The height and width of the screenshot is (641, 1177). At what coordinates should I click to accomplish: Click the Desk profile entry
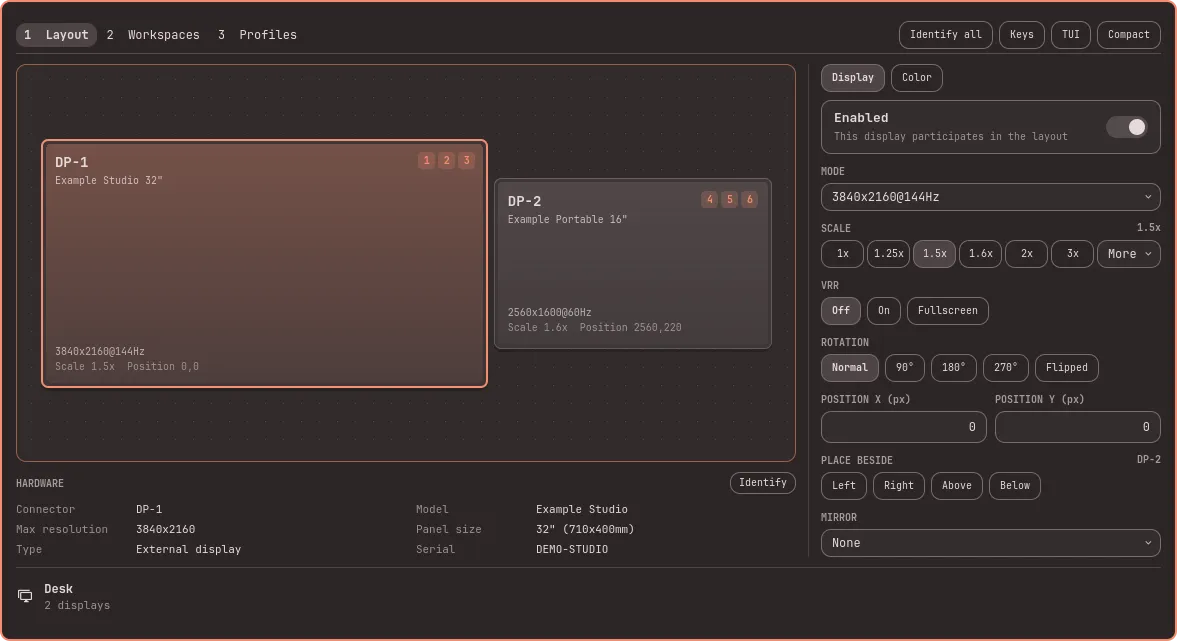pyautogui.click(x=63, y=597)
